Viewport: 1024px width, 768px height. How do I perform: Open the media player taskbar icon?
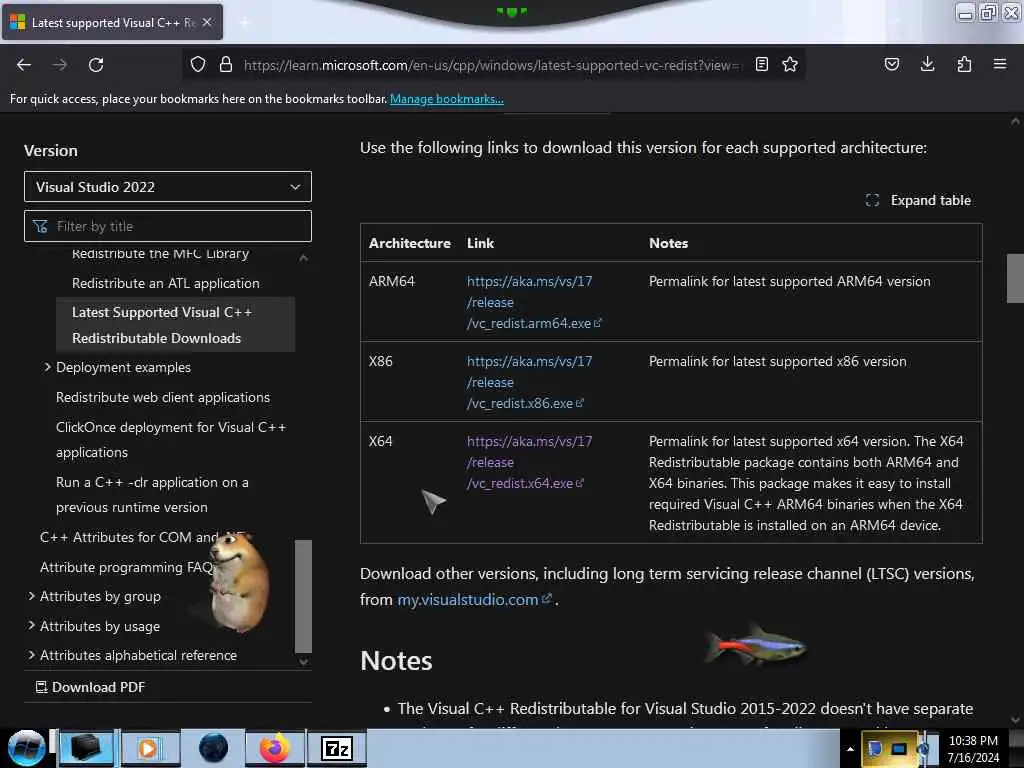click(x=150, y=748)
